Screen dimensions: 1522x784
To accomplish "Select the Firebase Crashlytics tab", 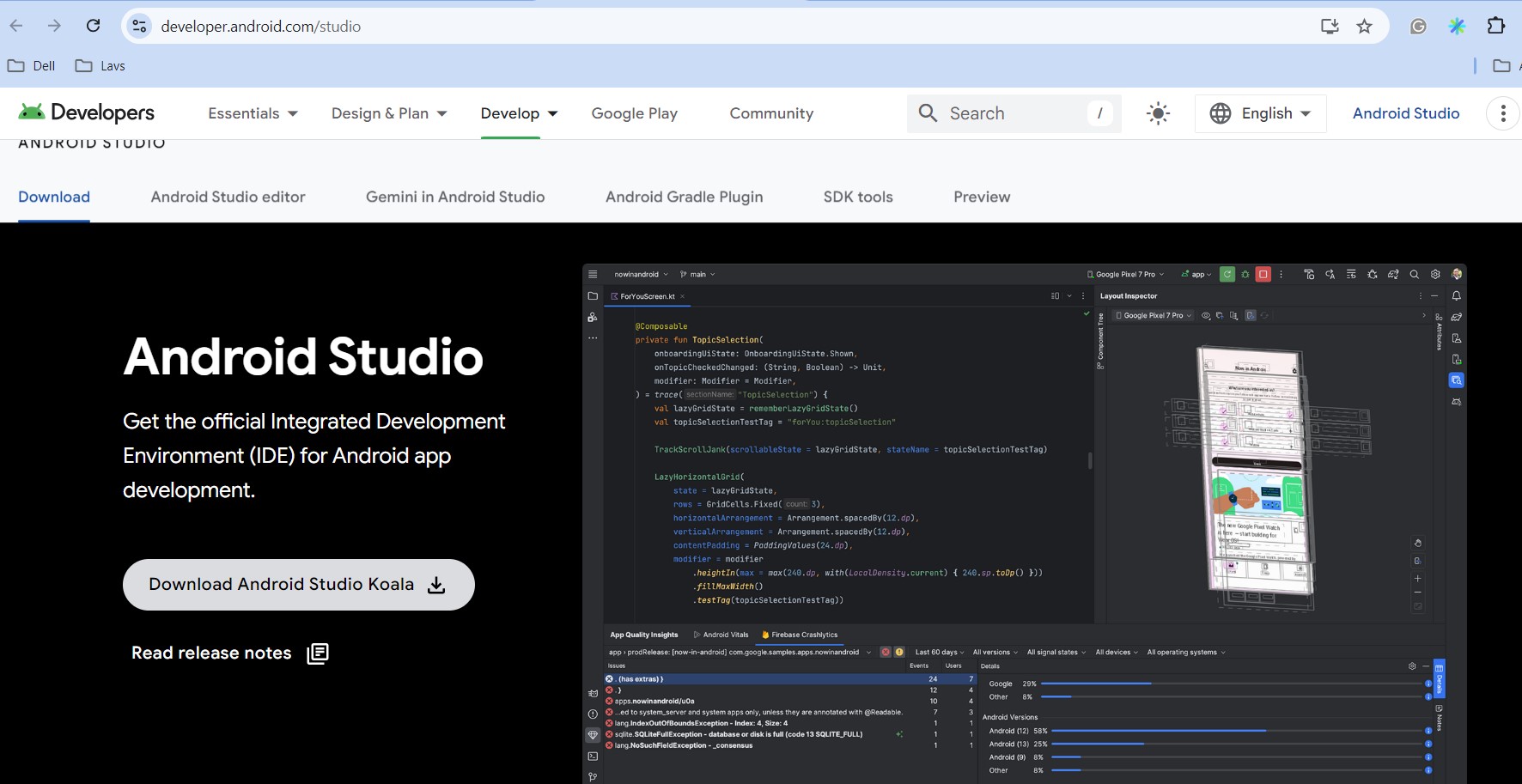I will pos(800,635).
